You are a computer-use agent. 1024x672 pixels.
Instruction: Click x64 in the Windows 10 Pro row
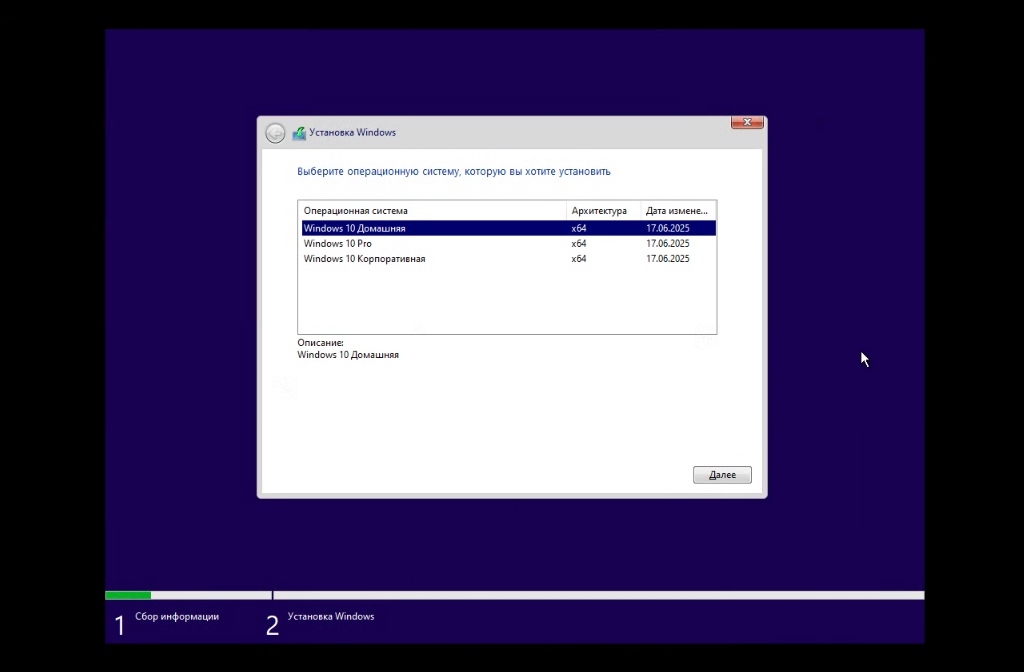579,244
